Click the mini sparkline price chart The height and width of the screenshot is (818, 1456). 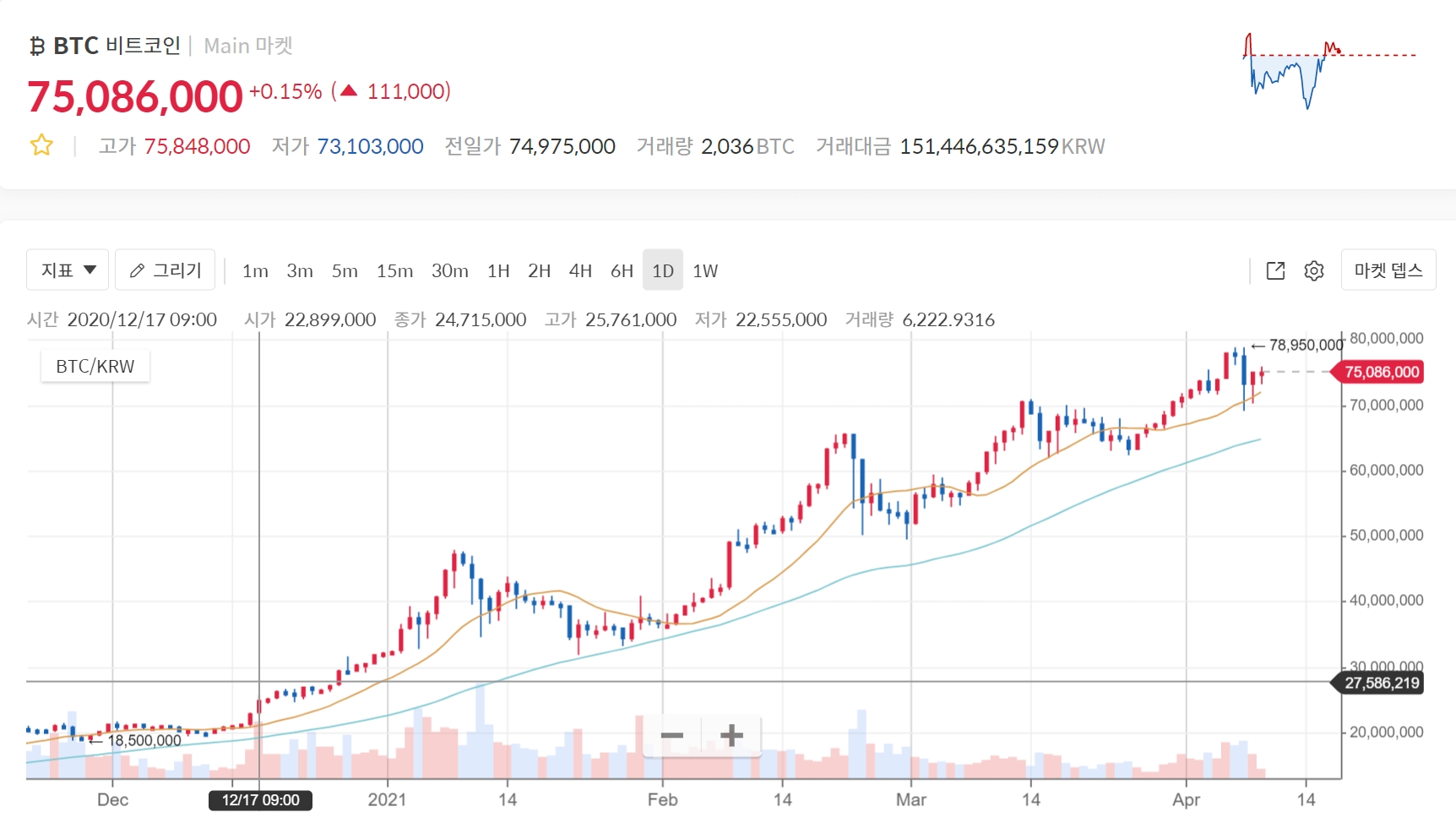click(1330, 71)
